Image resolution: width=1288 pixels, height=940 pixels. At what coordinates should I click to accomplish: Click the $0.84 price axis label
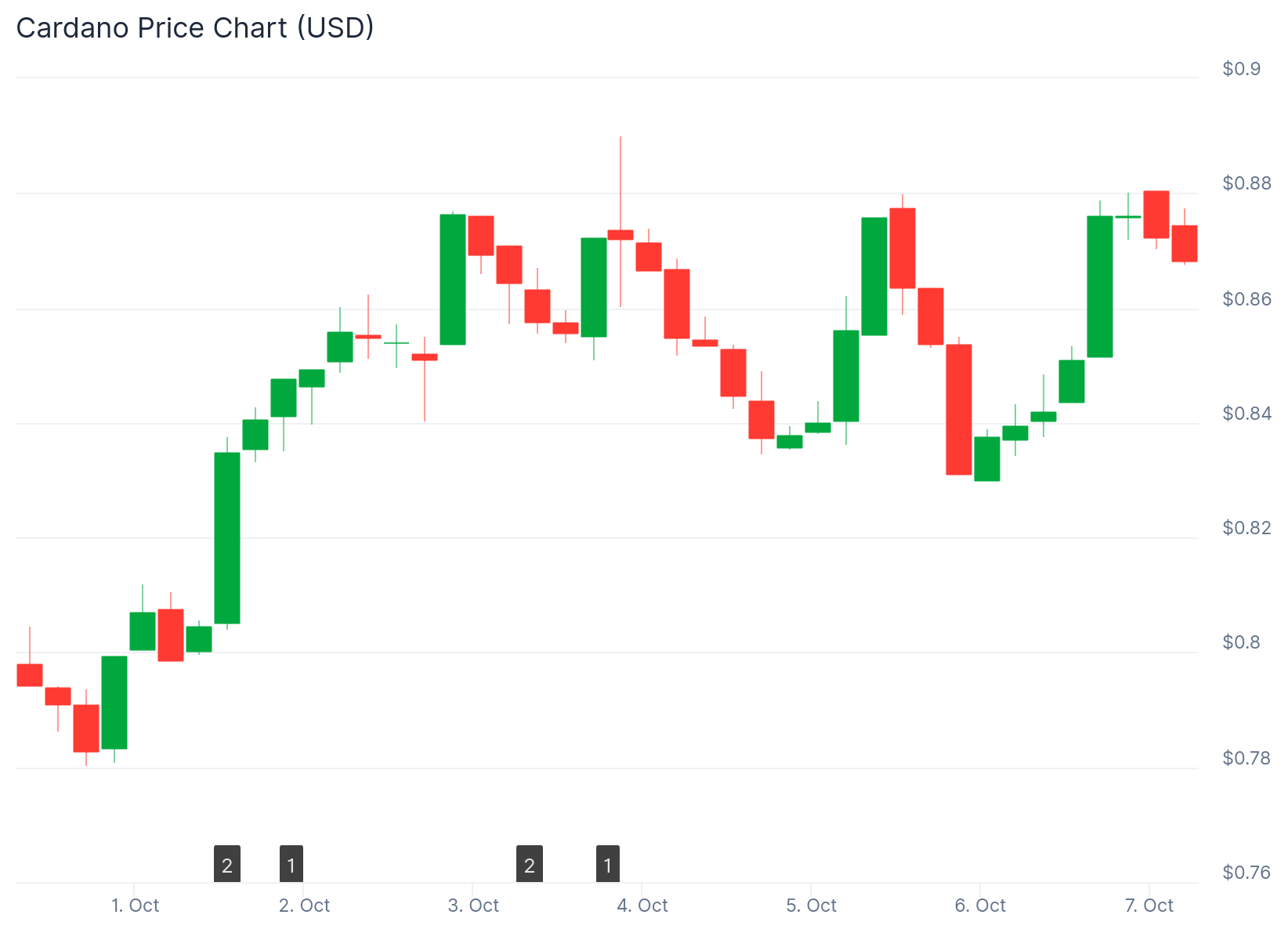pyautogui.click(x=1244, y=414)
